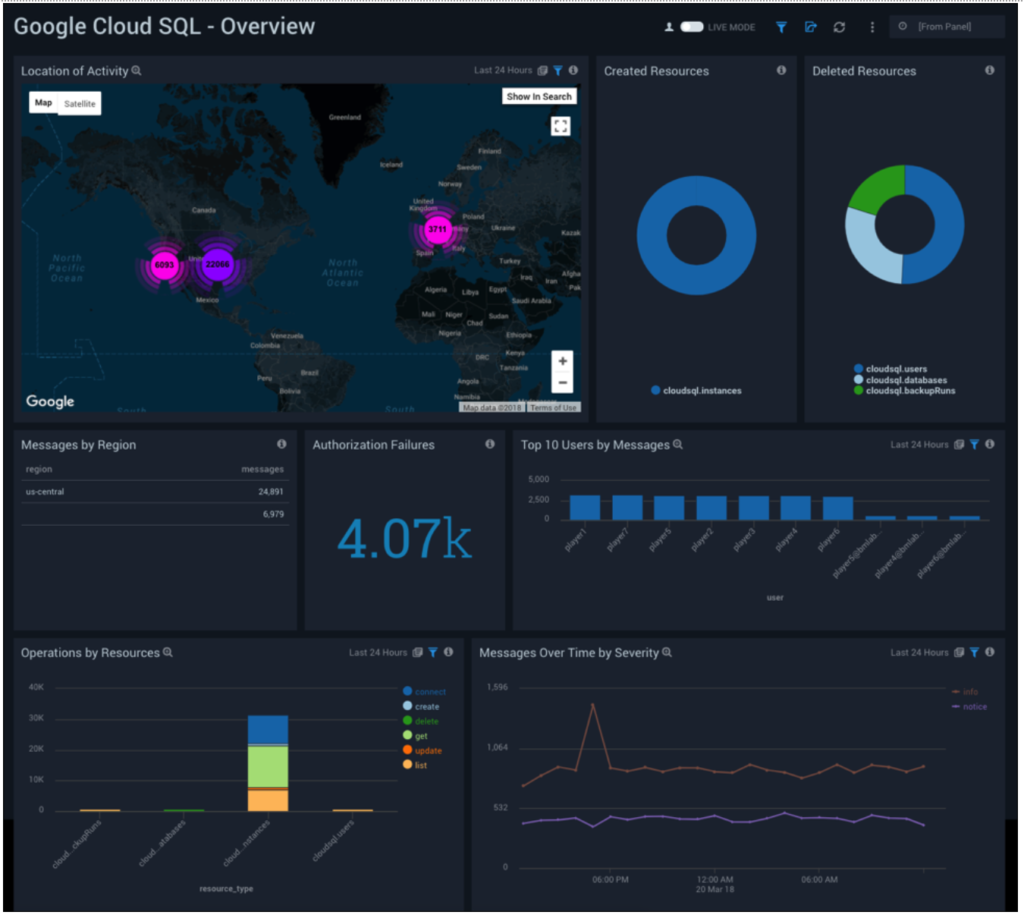Open the From Panel time range selector

[x=946, y=27]
